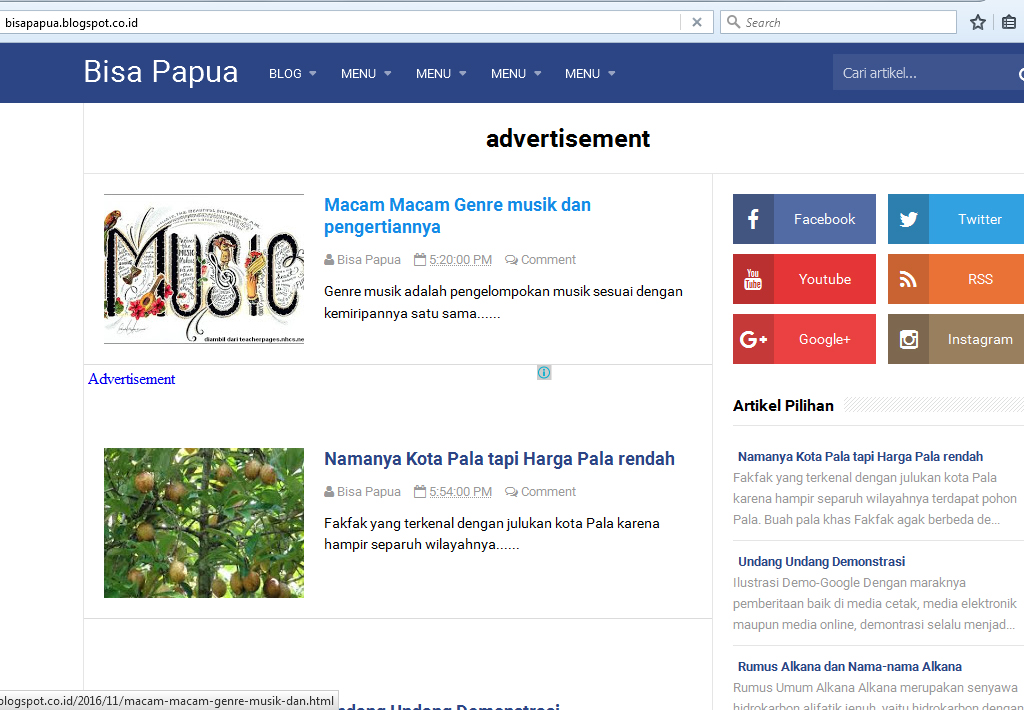The height and width of the screenshot is (710, 1024).
Task: Click sidebar snippet 'Ilustrasi Demo-Google Dengan maraknya'
Action: point(849,583)
